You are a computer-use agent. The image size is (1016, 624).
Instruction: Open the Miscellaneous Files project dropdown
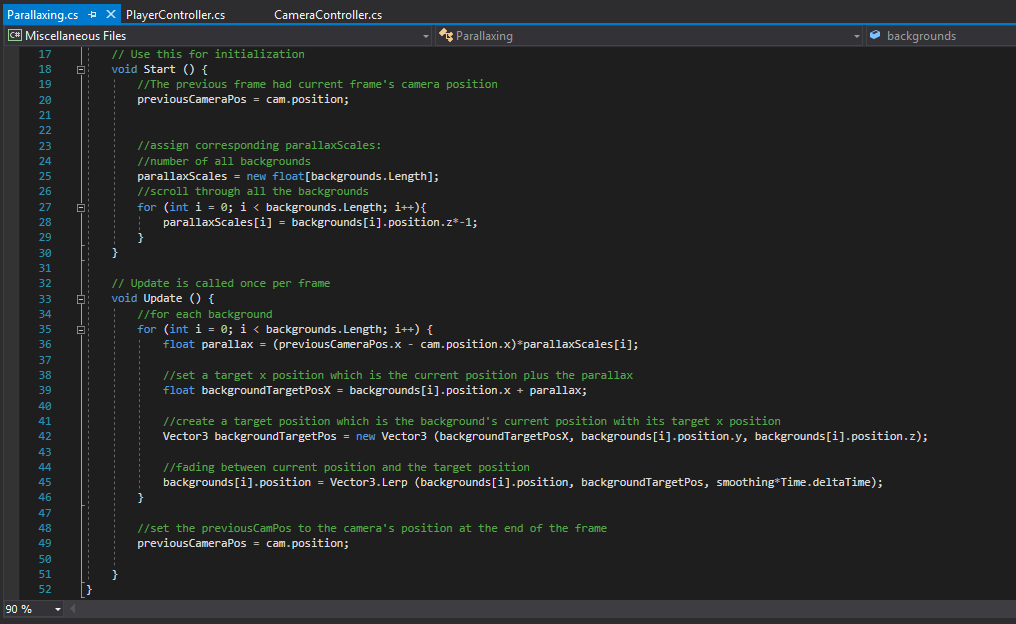[425, 36]
